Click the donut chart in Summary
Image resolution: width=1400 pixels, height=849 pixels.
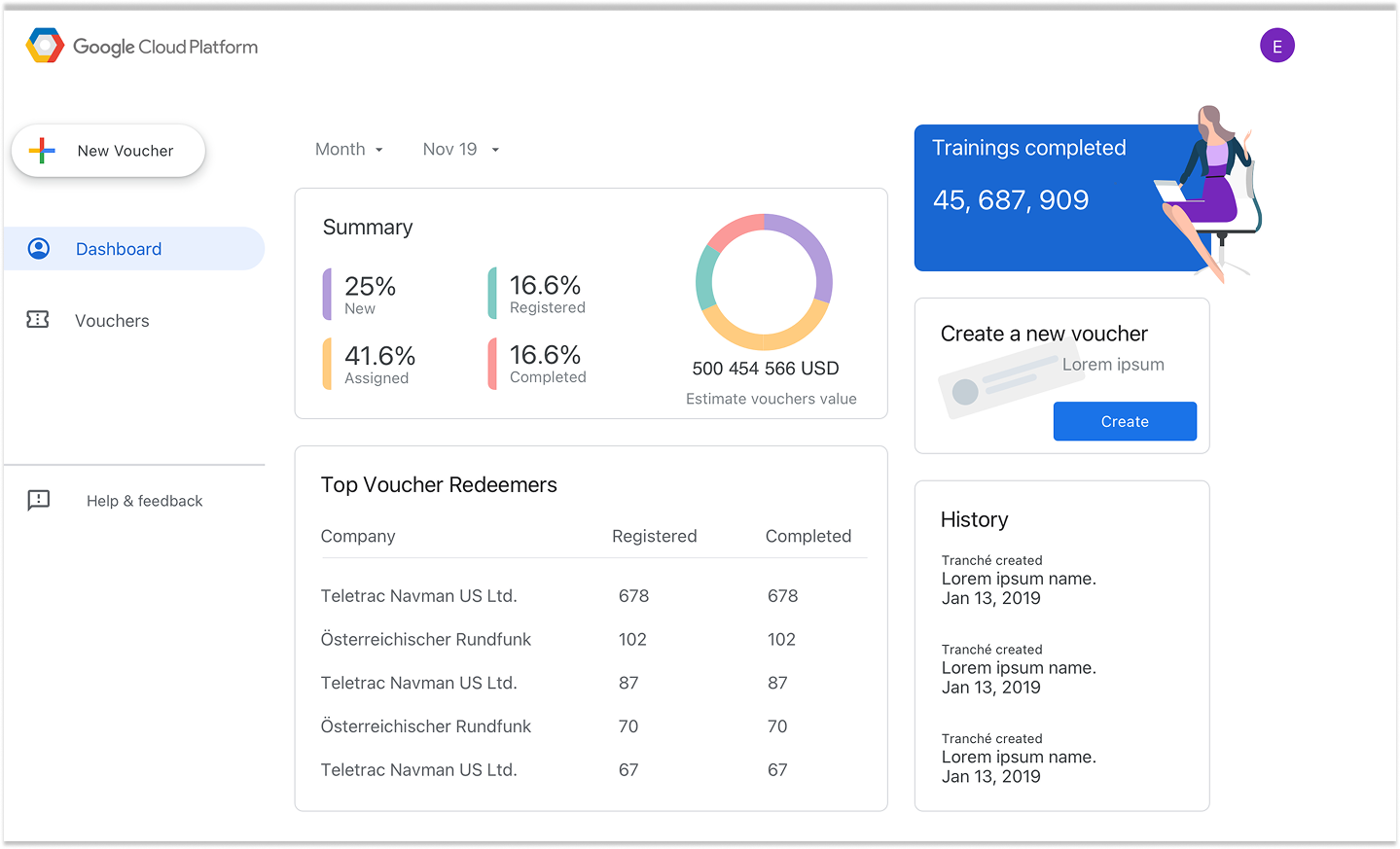click(764, 282)
